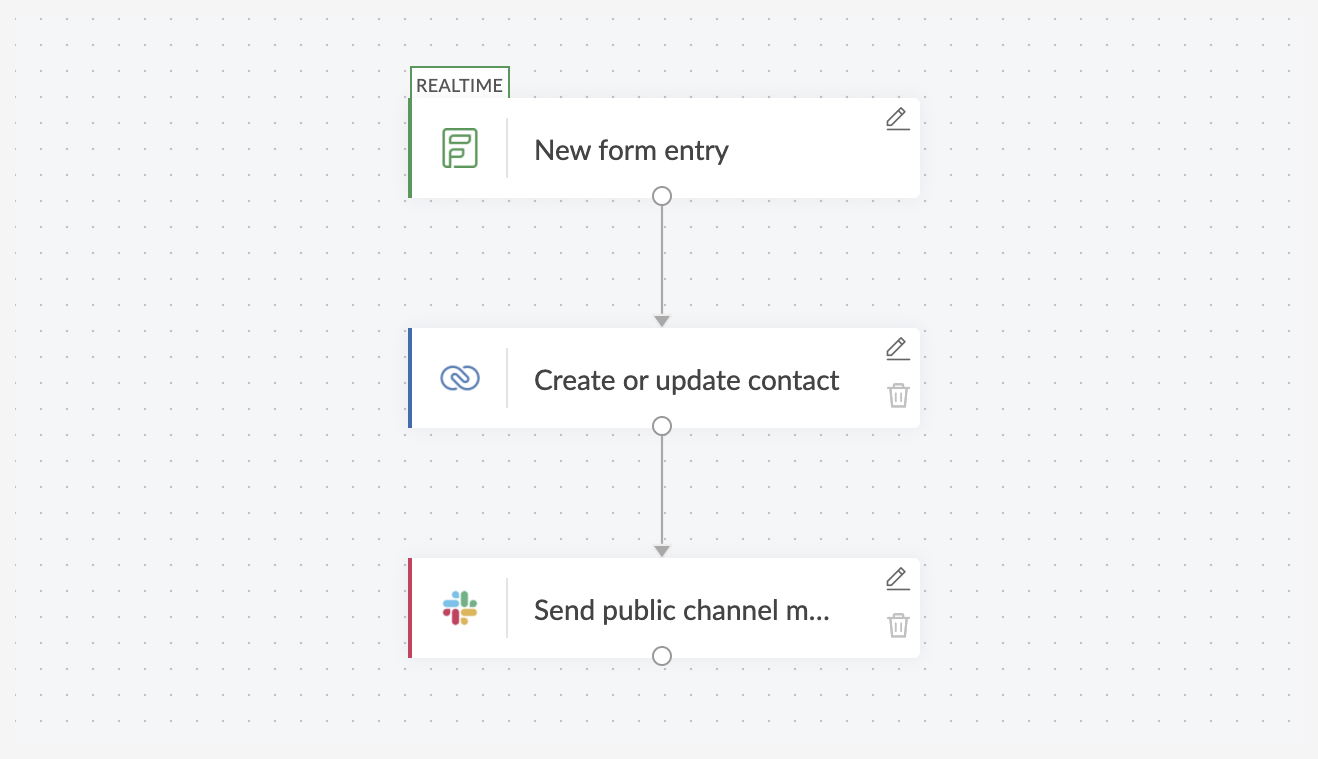The height and width of the screenshot is (759, 1318).
Task: Open pencil editor for Create or update contact
Action: (x=898, y=348)
